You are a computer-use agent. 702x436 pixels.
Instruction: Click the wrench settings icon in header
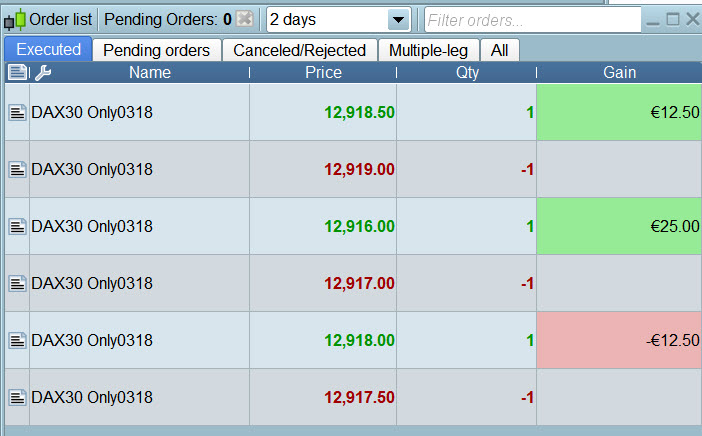pyautogui.click(x=41, y=72)
